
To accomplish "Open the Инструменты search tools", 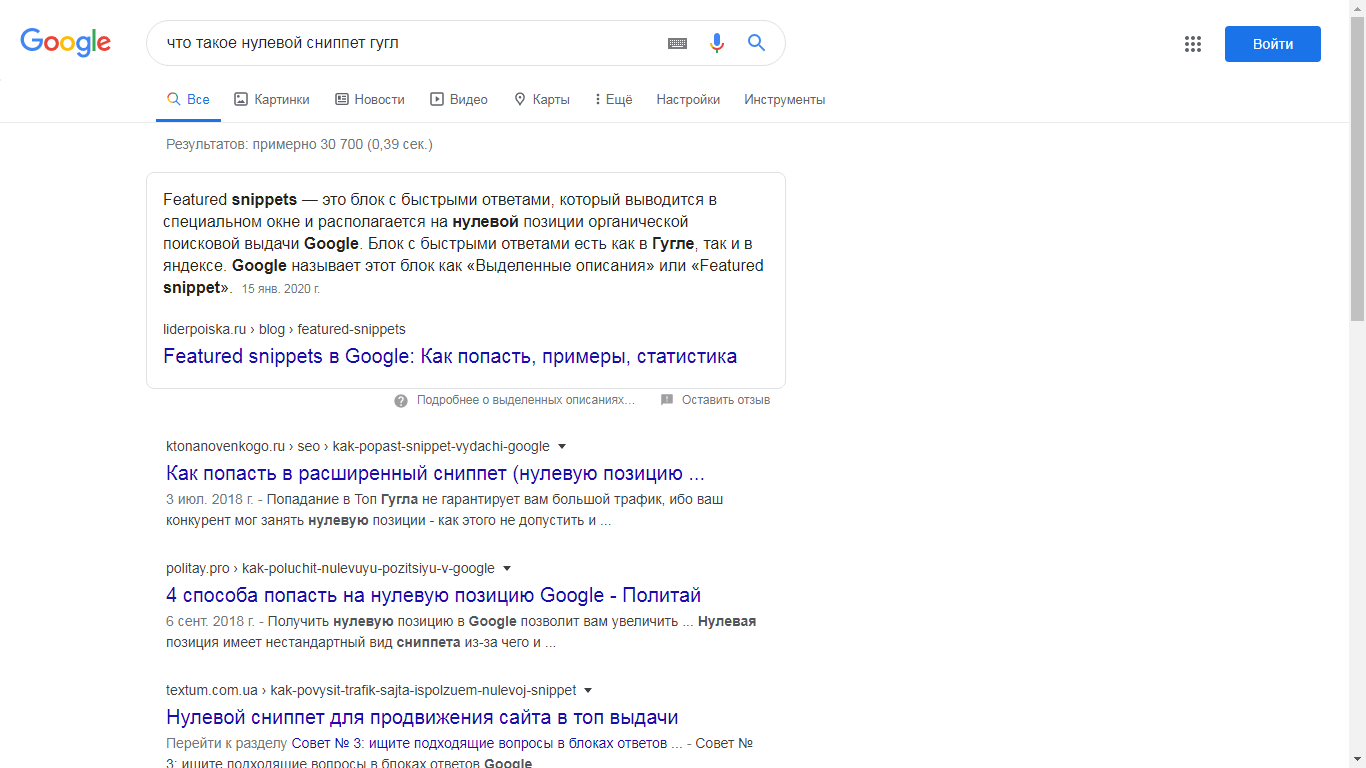I will click(x=785, y=100).
